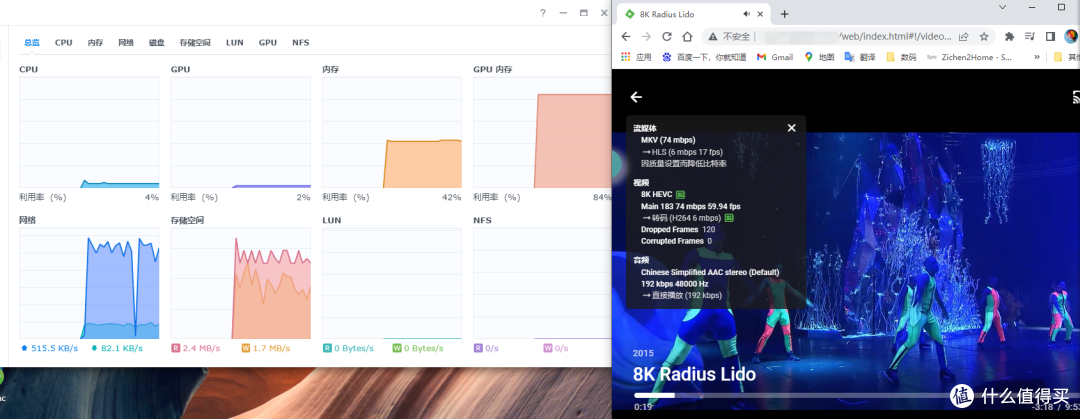1080x419 pixels.
Task: Open the Zichen2Home bookmark
Action: coord(969,57)
